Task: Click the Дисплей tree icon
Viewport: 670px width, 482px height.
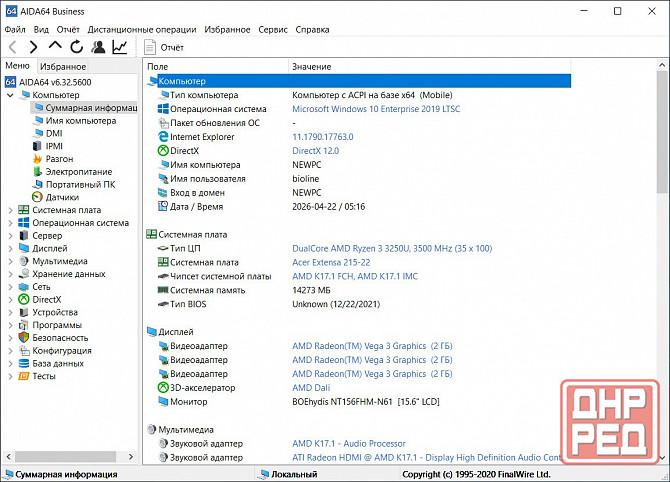Action: click(24, 248)
